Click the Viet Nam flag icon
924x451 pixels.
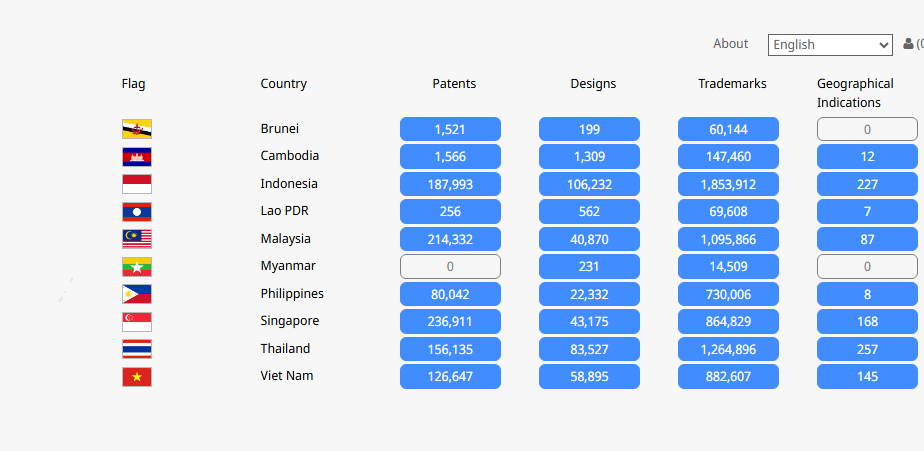coord(137,377)
